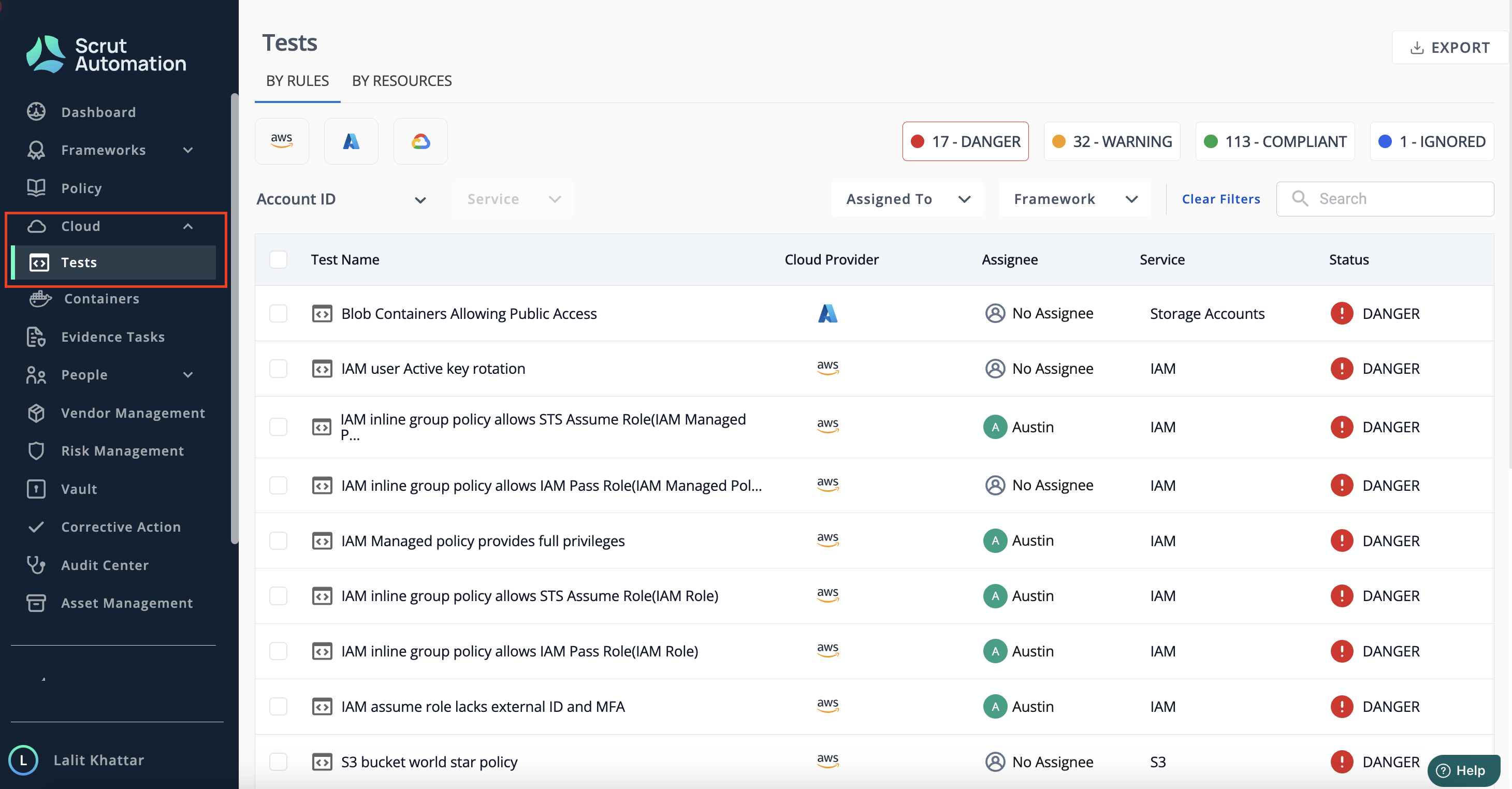Filter tests by Azure cloud provider icon
The image size is (1512, 789).
pyautogui.click(x=351, y=141)
